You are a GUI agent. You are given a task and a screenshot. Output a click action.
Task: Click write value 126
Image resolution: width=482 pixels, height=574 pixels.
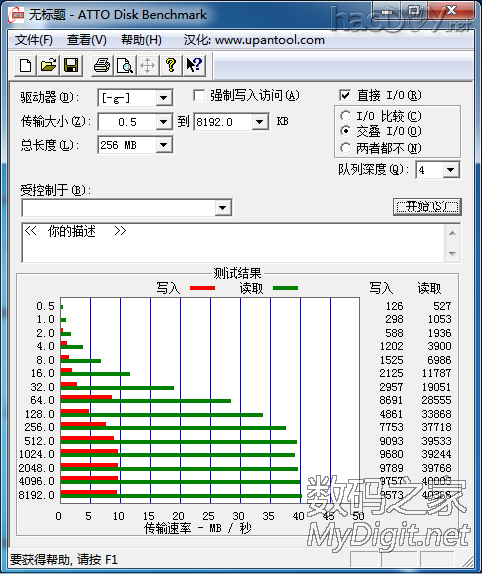coord(394,306)
